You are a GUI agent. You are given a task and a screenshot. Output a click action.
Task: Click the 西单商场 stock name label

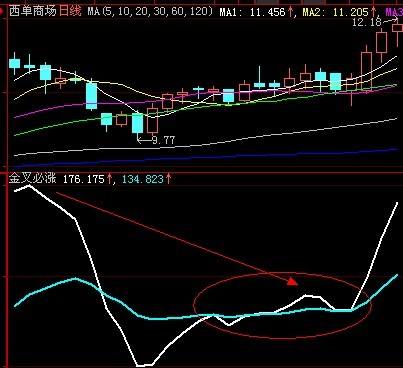tap(33, 12)
